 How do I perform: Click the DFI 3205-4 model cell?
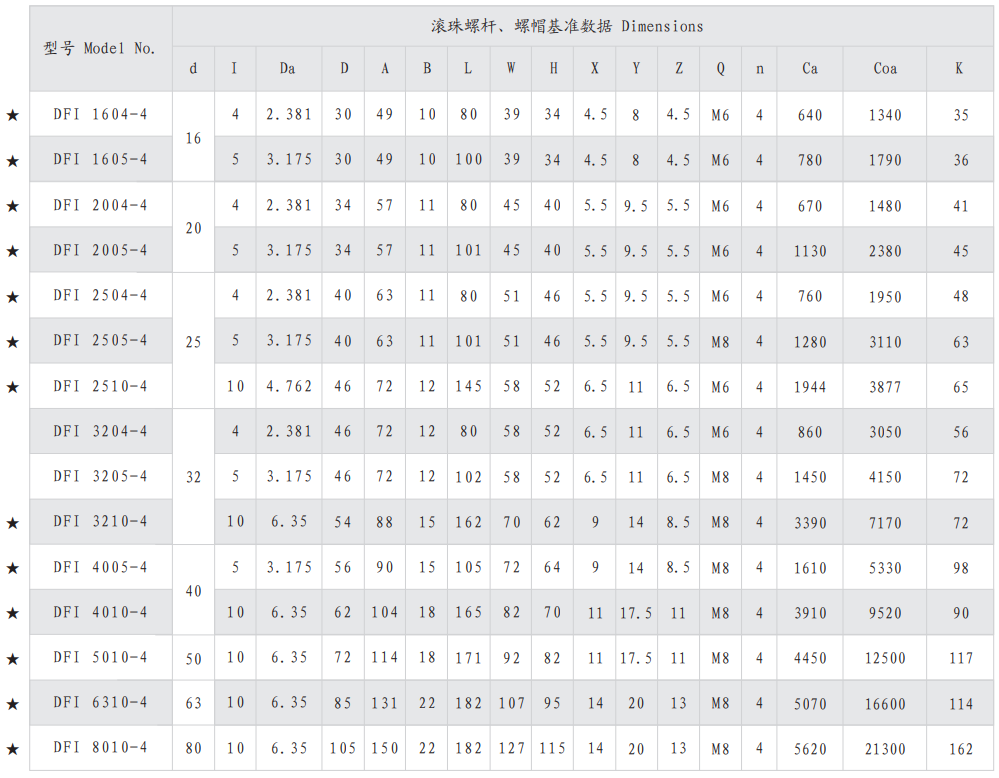[x=100, y=476]
